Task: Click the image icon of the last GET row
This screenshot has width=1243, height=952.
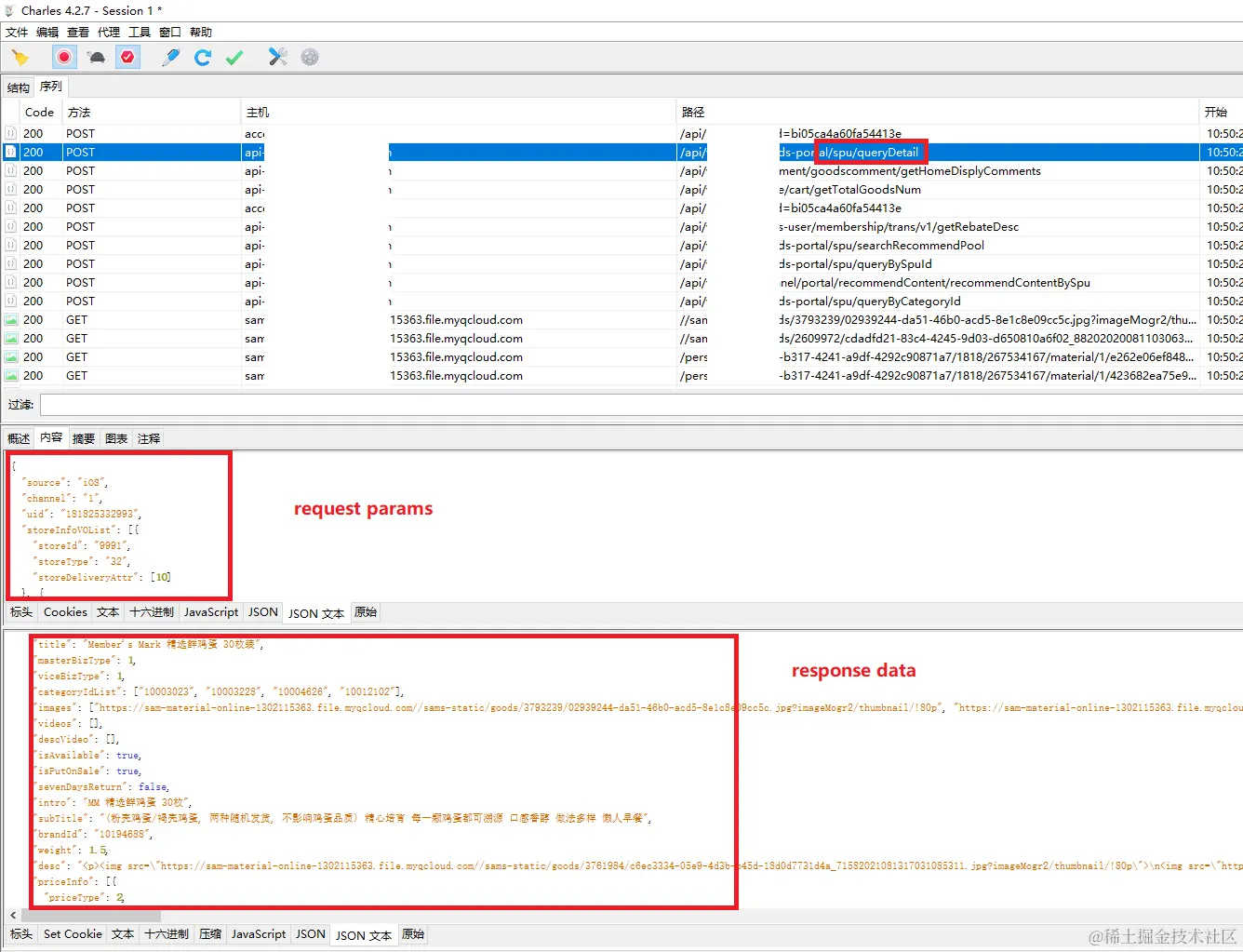Action: click(11, 375)
